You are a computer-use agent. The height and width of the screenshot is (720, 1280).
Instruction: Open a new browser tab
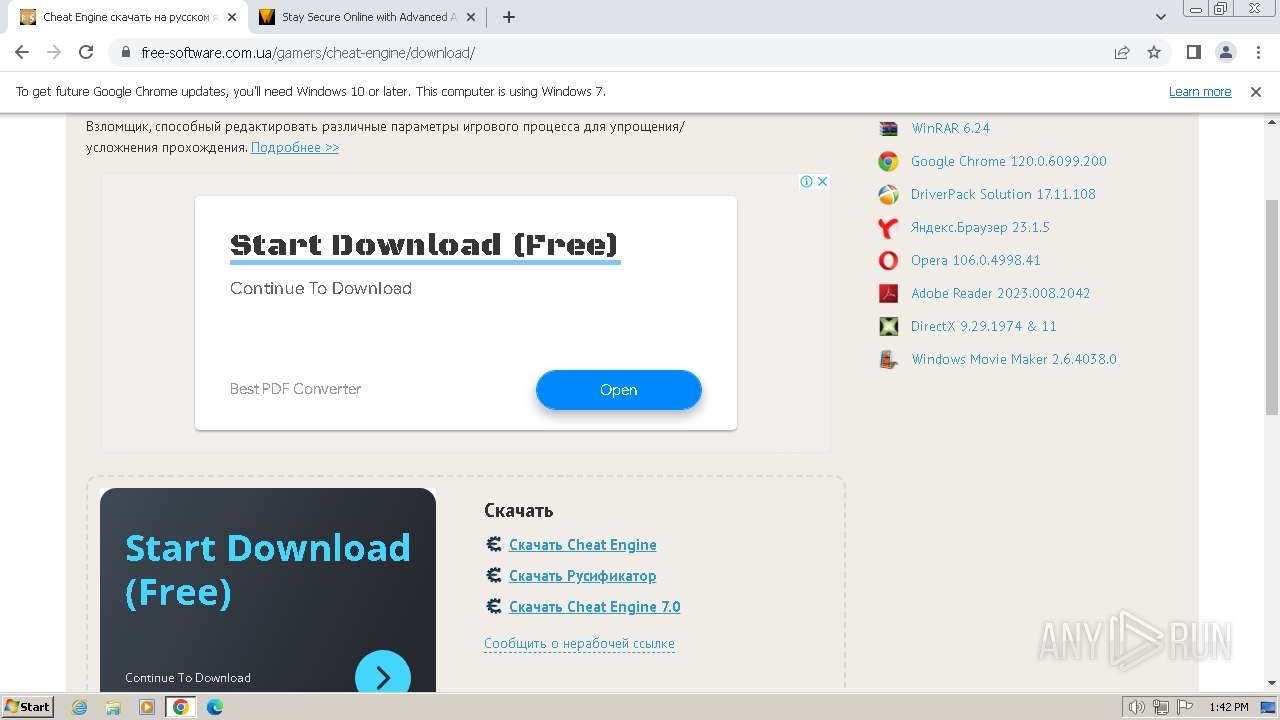point(508,17)
